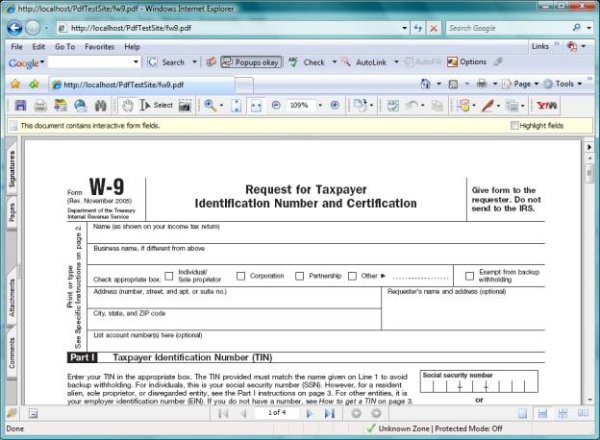Click the Search Google magnifier icon
Image resolution: width=600 pixels, height=440 pixels.
pos(576,28)
